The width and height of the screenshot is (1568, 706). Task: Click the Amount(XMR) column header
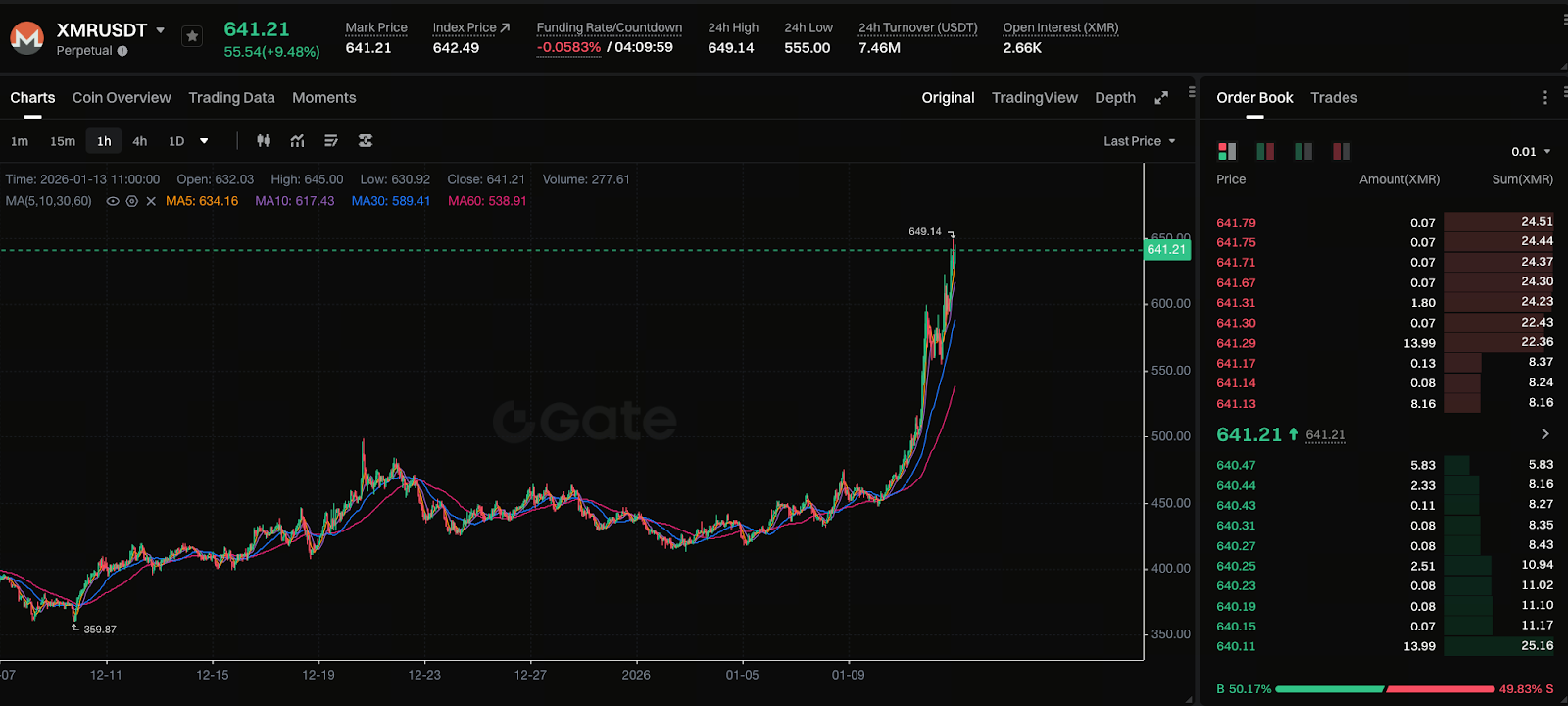1399,179
